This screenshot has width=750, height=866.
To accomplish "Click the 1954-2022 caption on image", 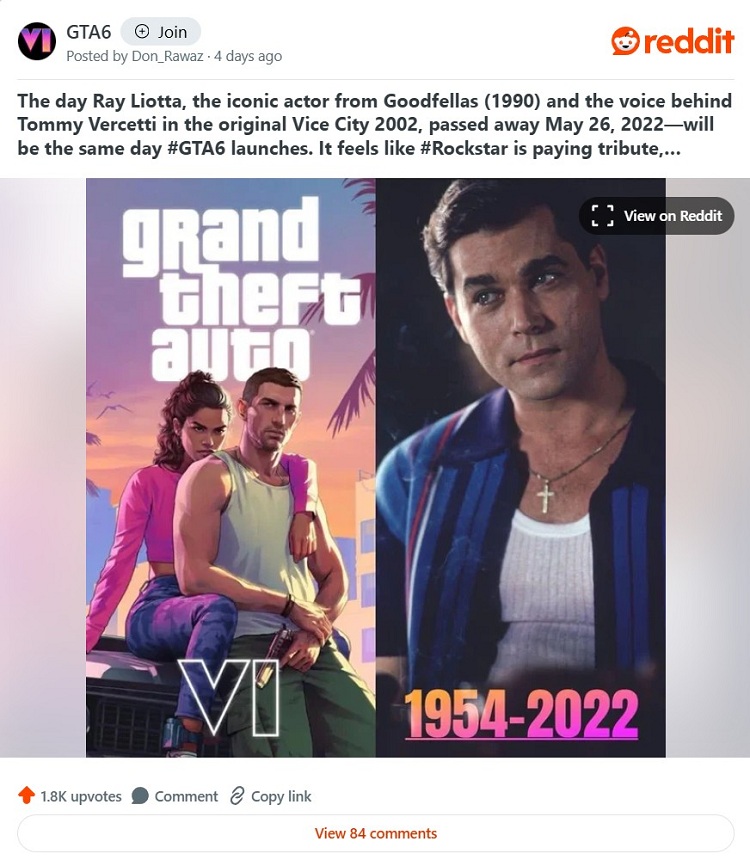I will click(x=522, y=714).
